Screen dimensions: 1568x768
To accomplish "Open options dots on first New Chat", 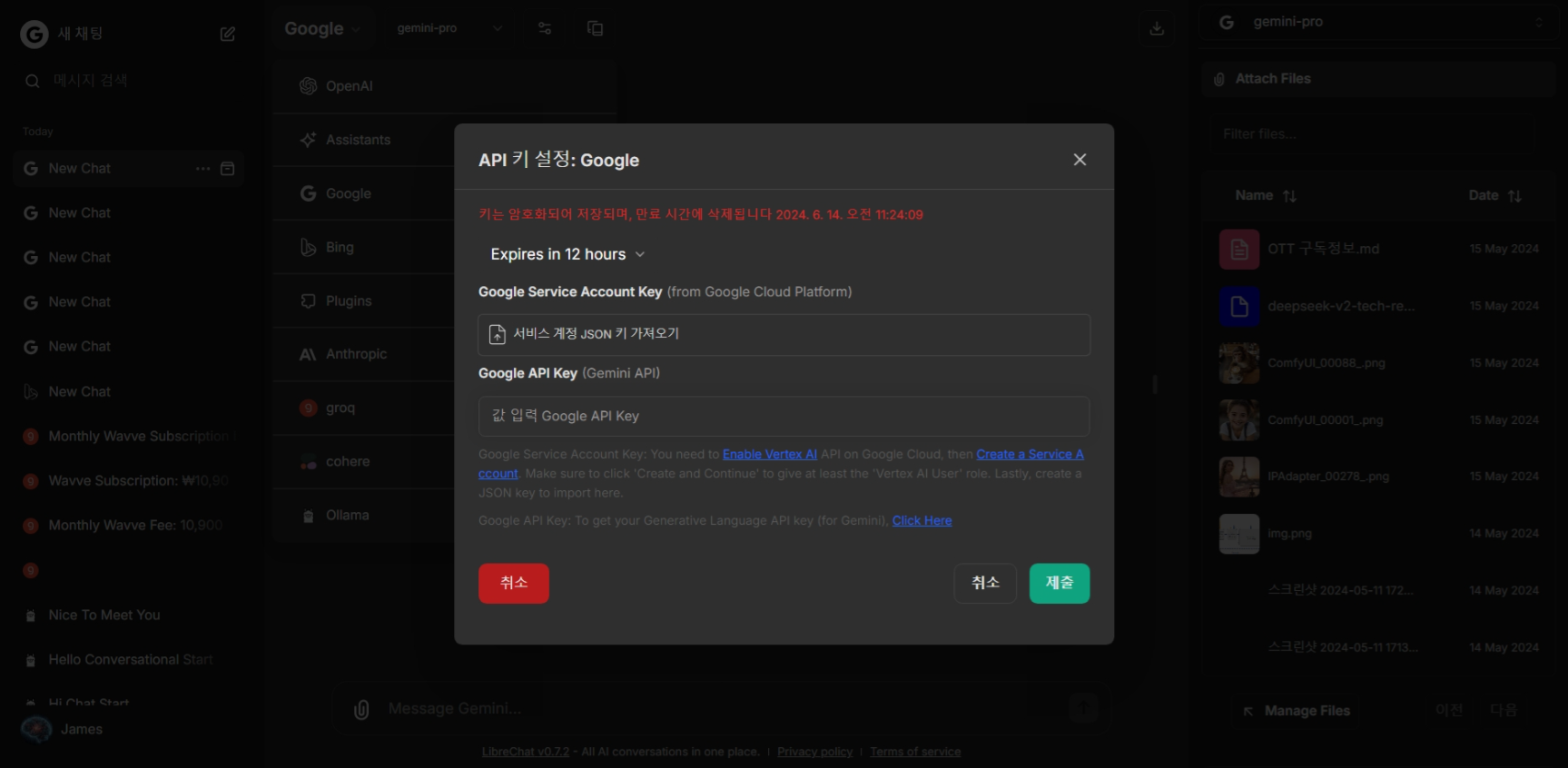I will 202,169.
